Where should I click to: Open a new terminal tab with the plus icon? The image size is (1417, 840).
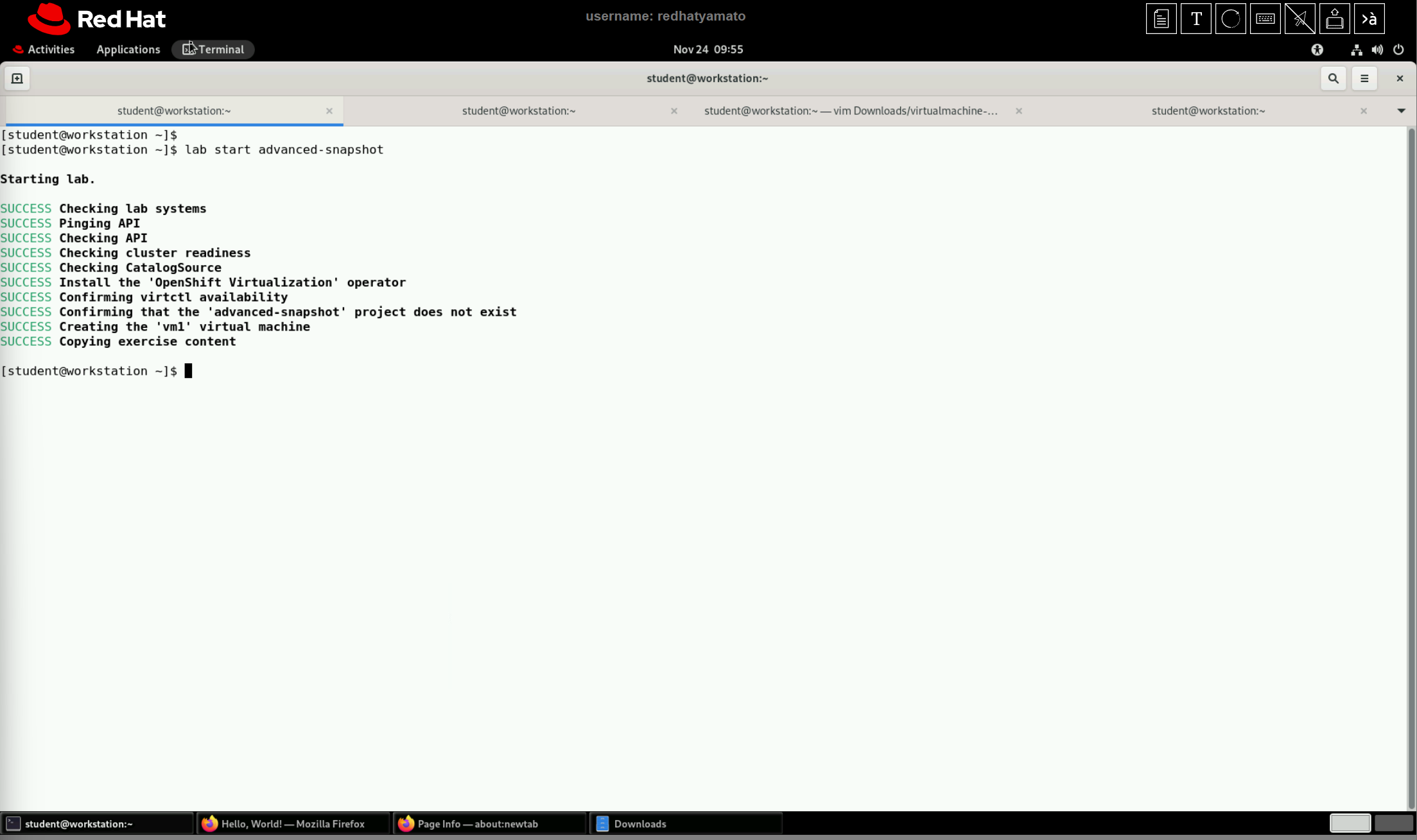17,78
